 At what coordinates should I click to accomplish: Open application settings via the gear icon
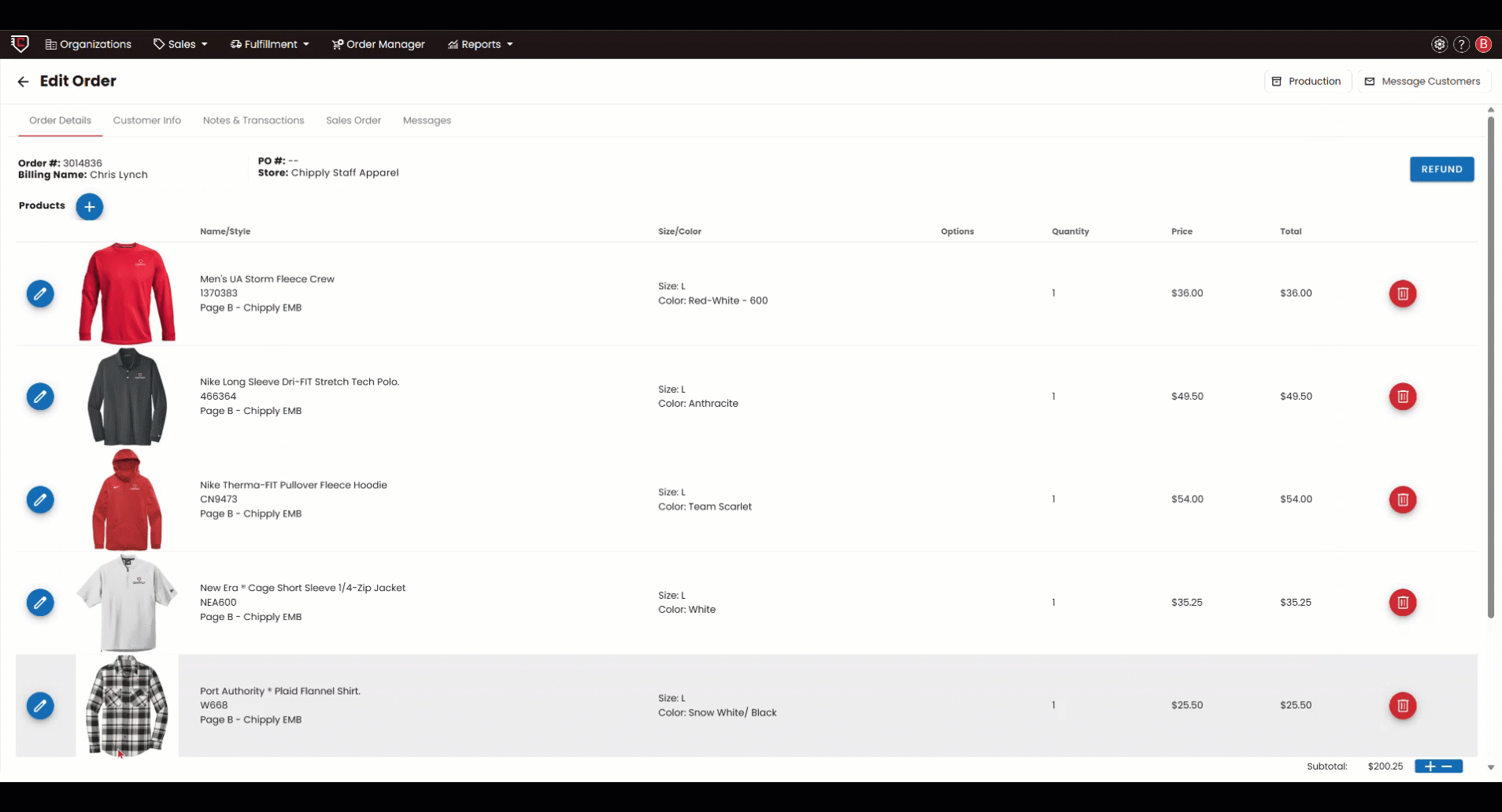[1438, 44]
